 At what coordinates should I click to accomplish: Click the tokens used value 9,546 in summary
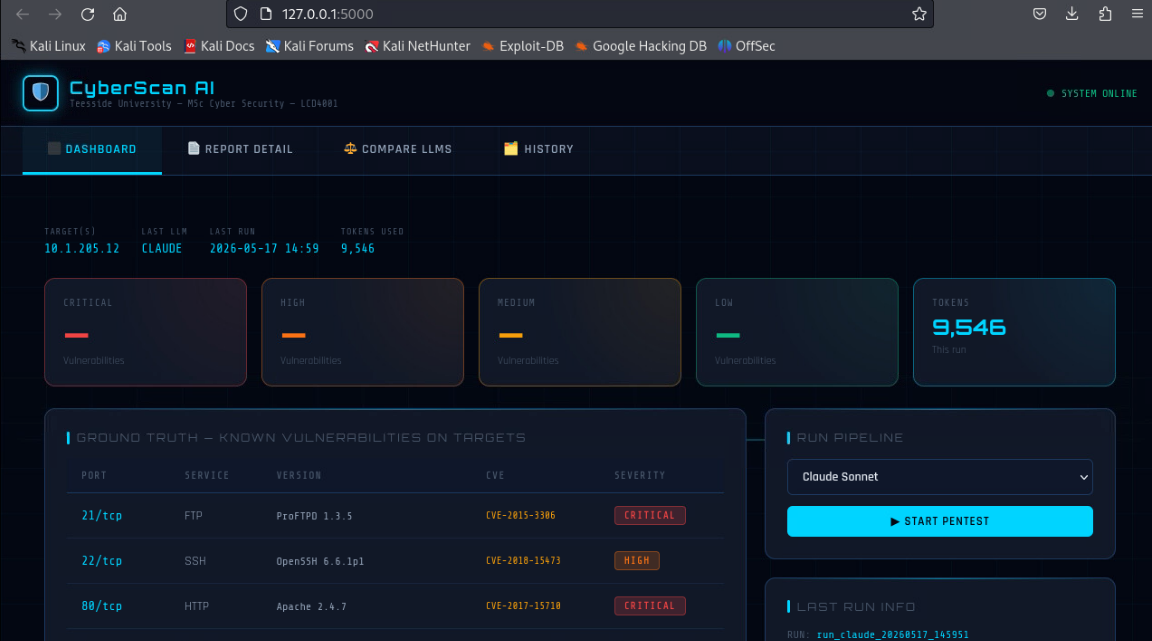click(x=358, y=248)
